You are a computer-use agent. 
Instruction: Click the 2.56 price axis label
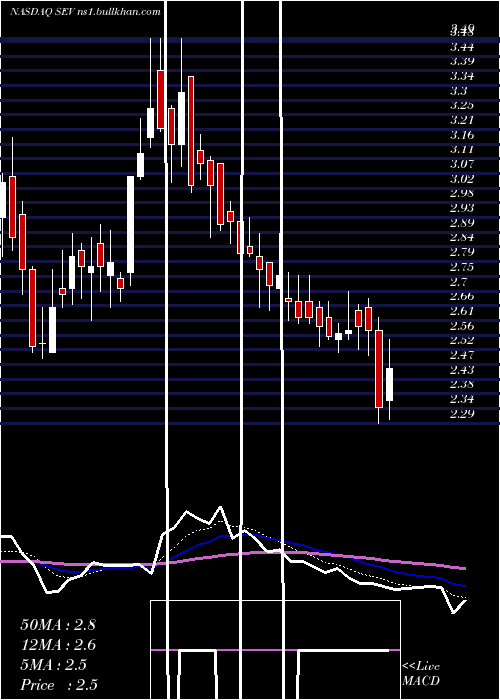pos(462,325)
